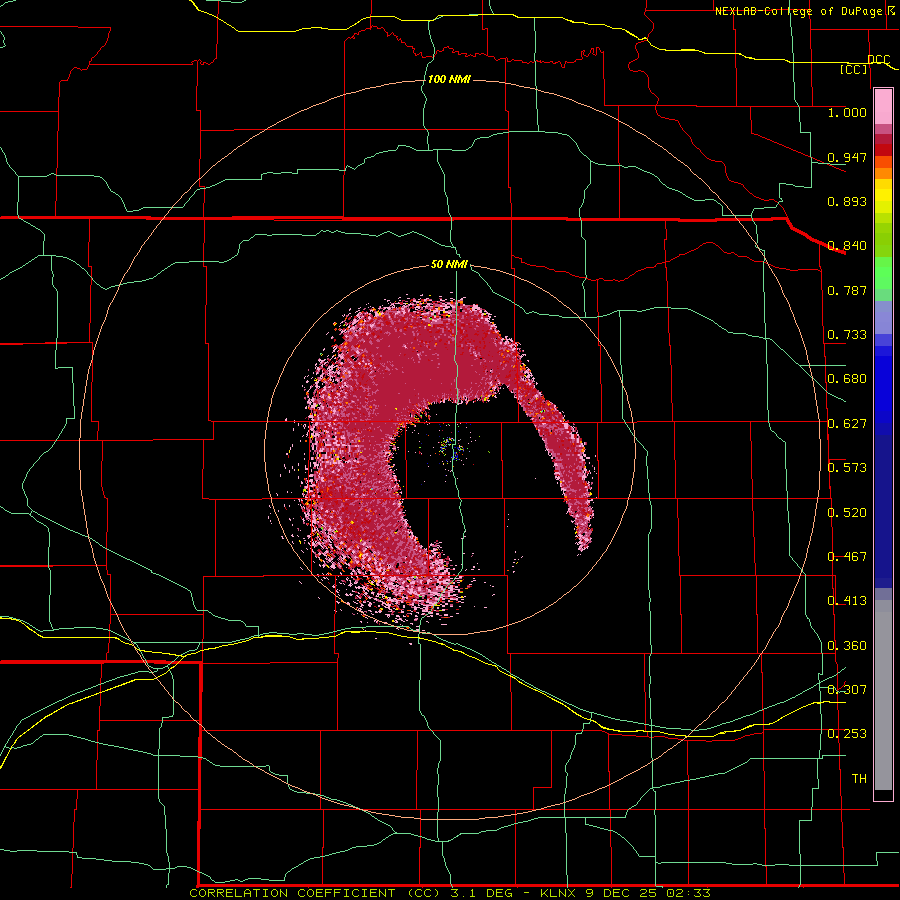This screenshot has width=900, height=900.
Task: Click the 0.467 legend value
Action: point(847,557)
